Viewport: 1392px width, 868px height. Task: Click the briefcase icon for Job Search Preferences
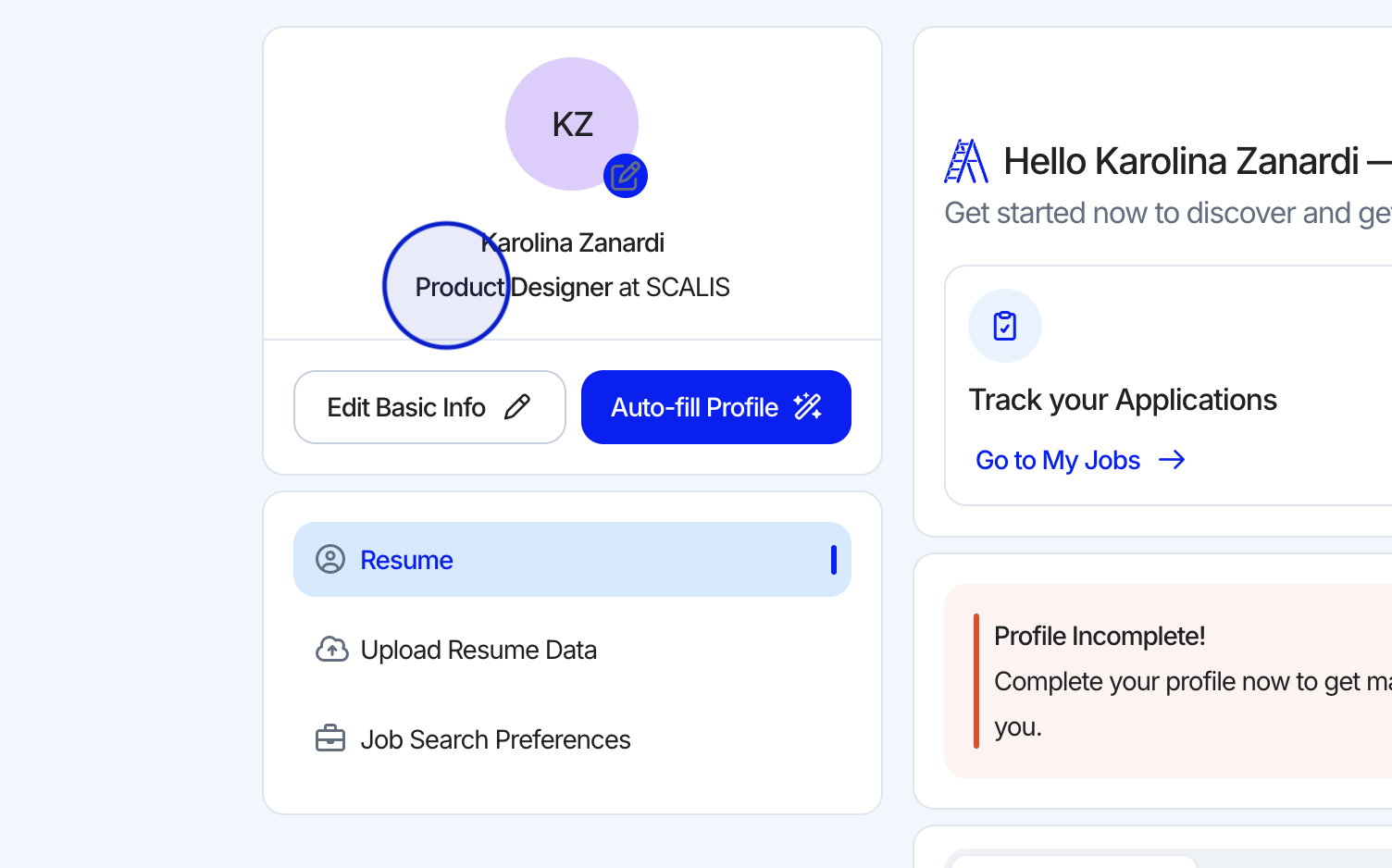click(x=330, y=739)
